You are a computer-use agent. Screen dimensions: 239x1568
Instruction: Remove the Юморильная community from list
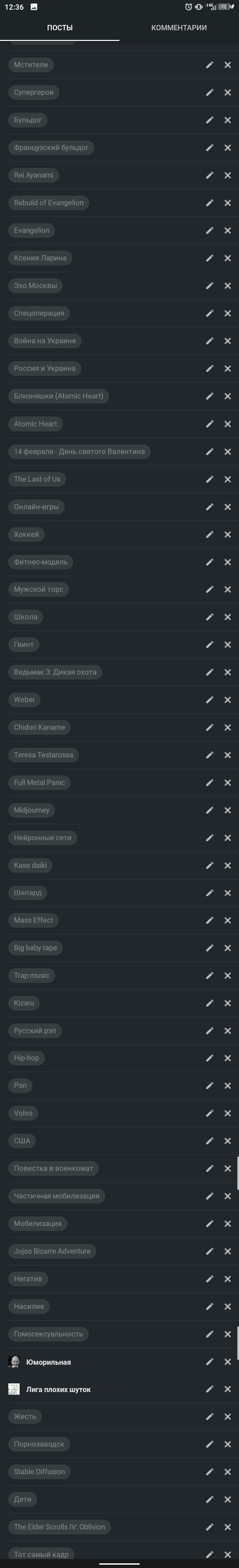(x=227, y=1362)
